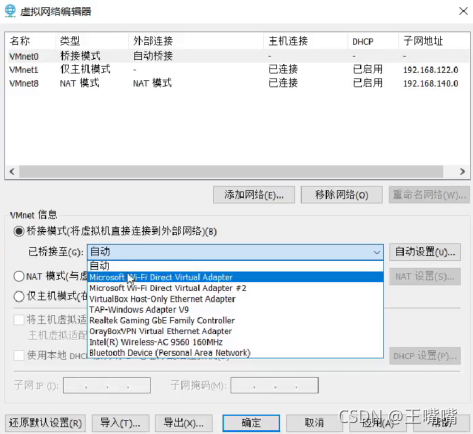This screenshot has width=473, height=434.
Task: Select the NAT mode radio button
Action: (x=19, y=276)
